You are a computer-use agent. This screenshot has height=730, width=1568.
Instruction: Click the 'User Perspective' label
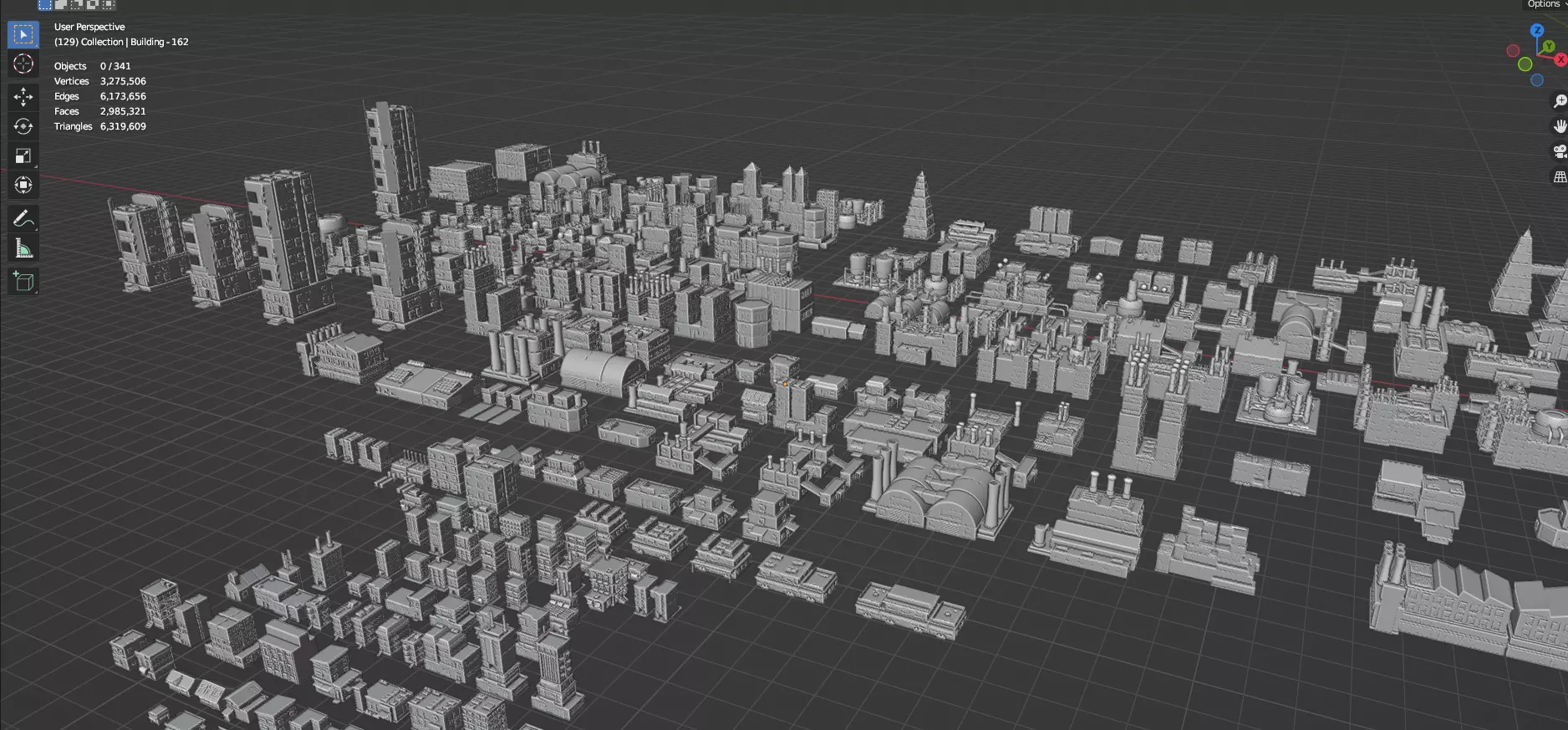89,27
